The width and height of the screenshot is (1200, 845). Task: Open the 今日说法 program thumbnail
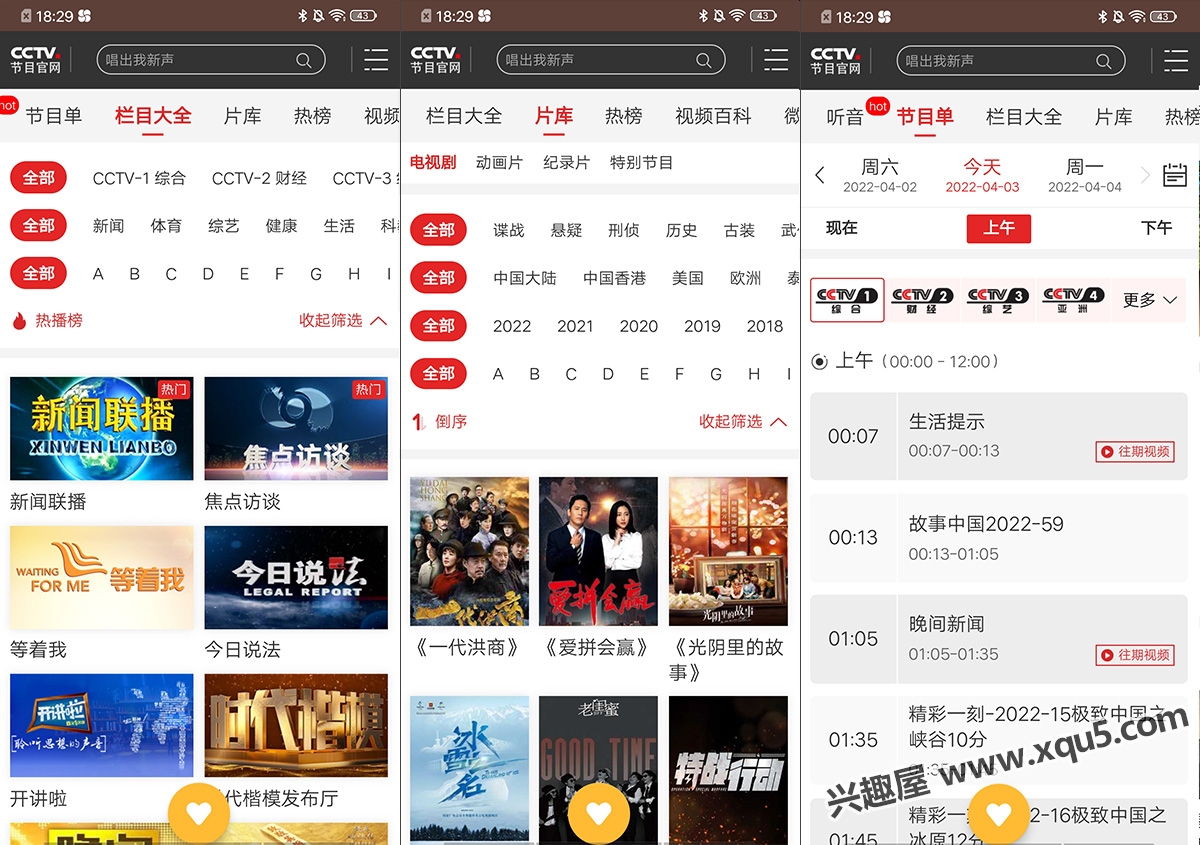pos(296,578)
